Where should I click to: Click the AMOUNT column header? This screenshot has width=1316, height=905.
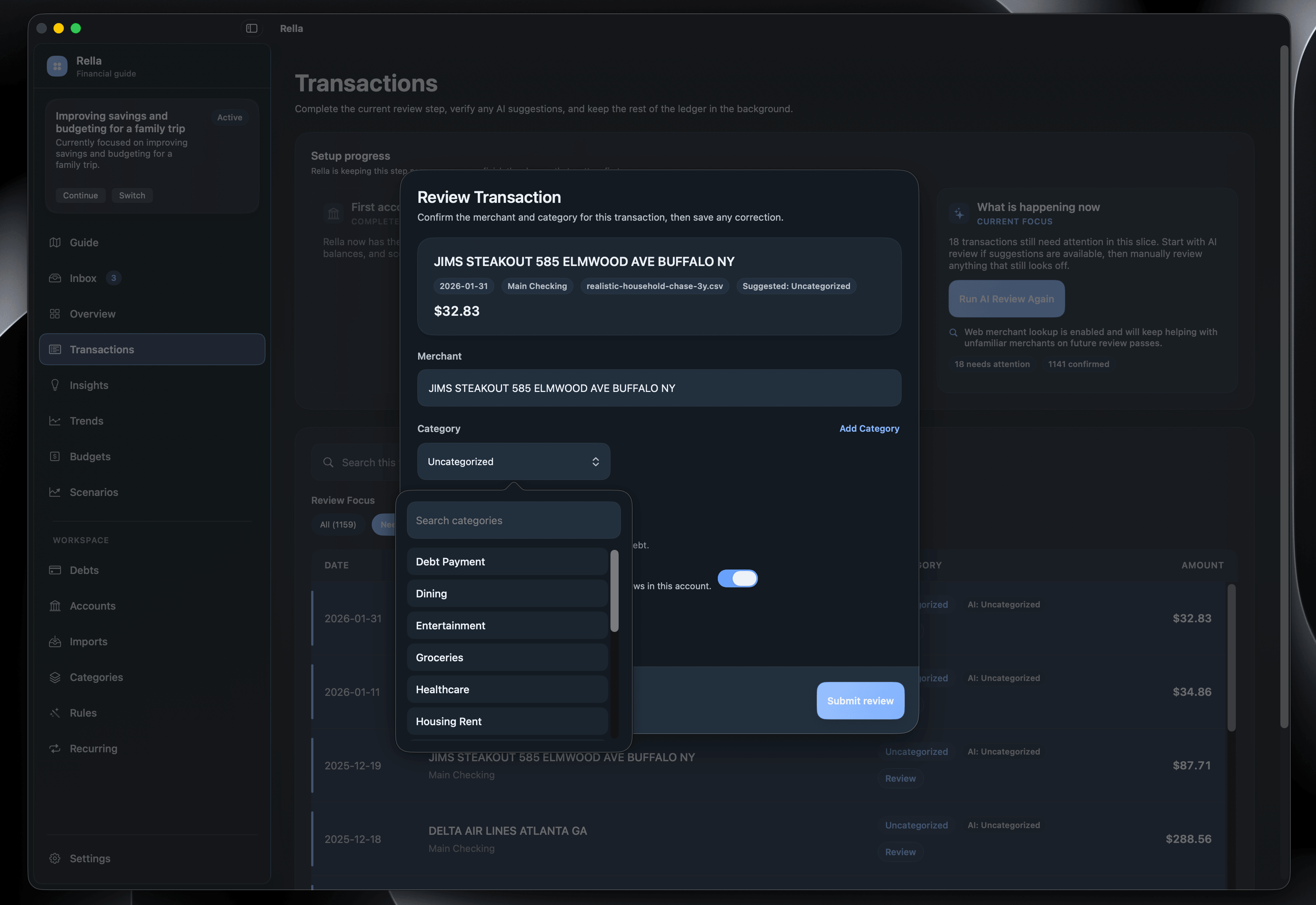(1202, 565)
